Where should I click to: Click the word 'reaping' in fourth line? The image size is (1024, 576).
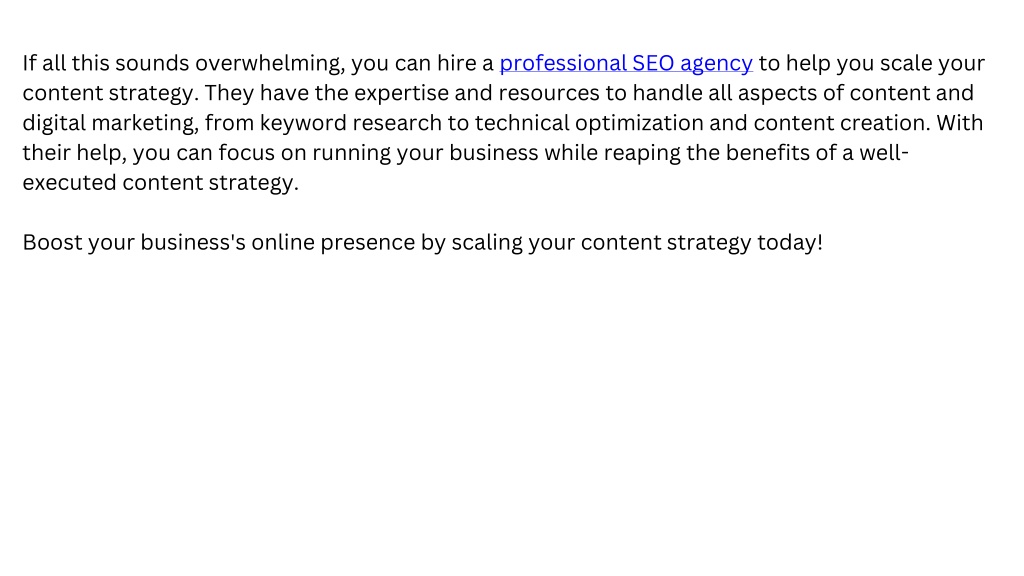(642, 153)
